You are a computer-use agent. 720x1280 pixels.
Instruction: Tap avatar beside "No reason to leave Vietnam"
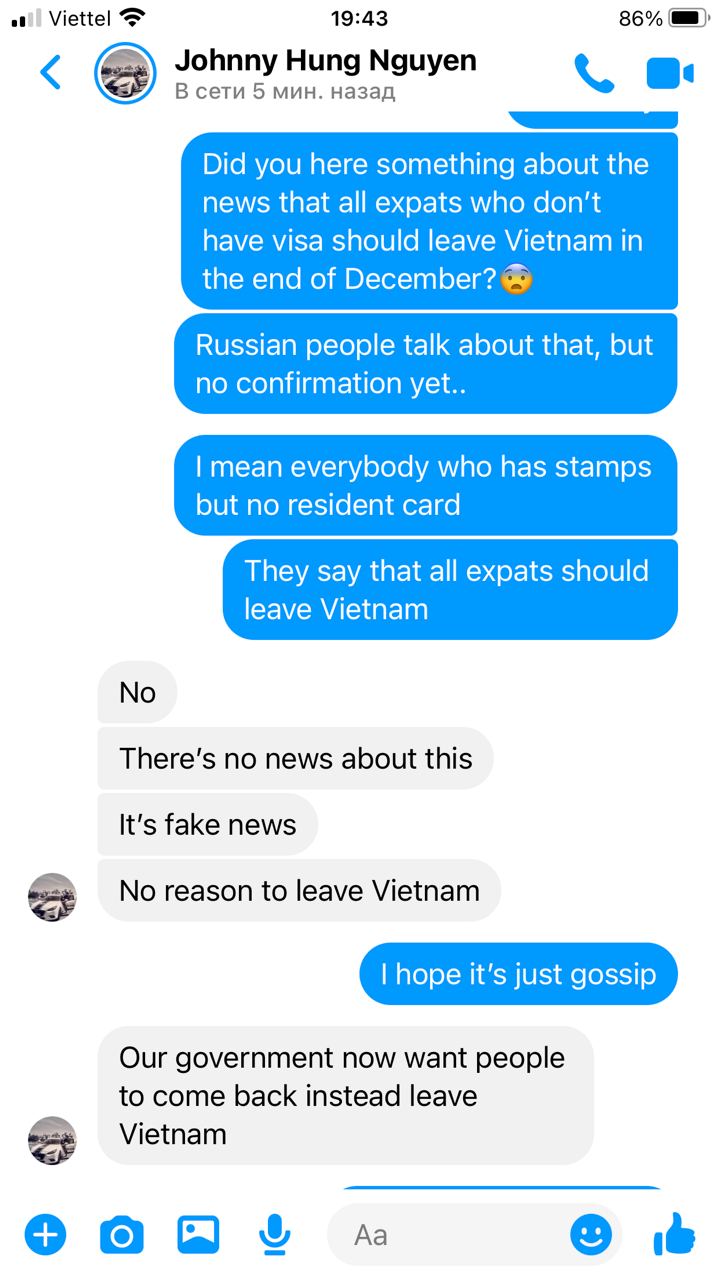point(52,897)
